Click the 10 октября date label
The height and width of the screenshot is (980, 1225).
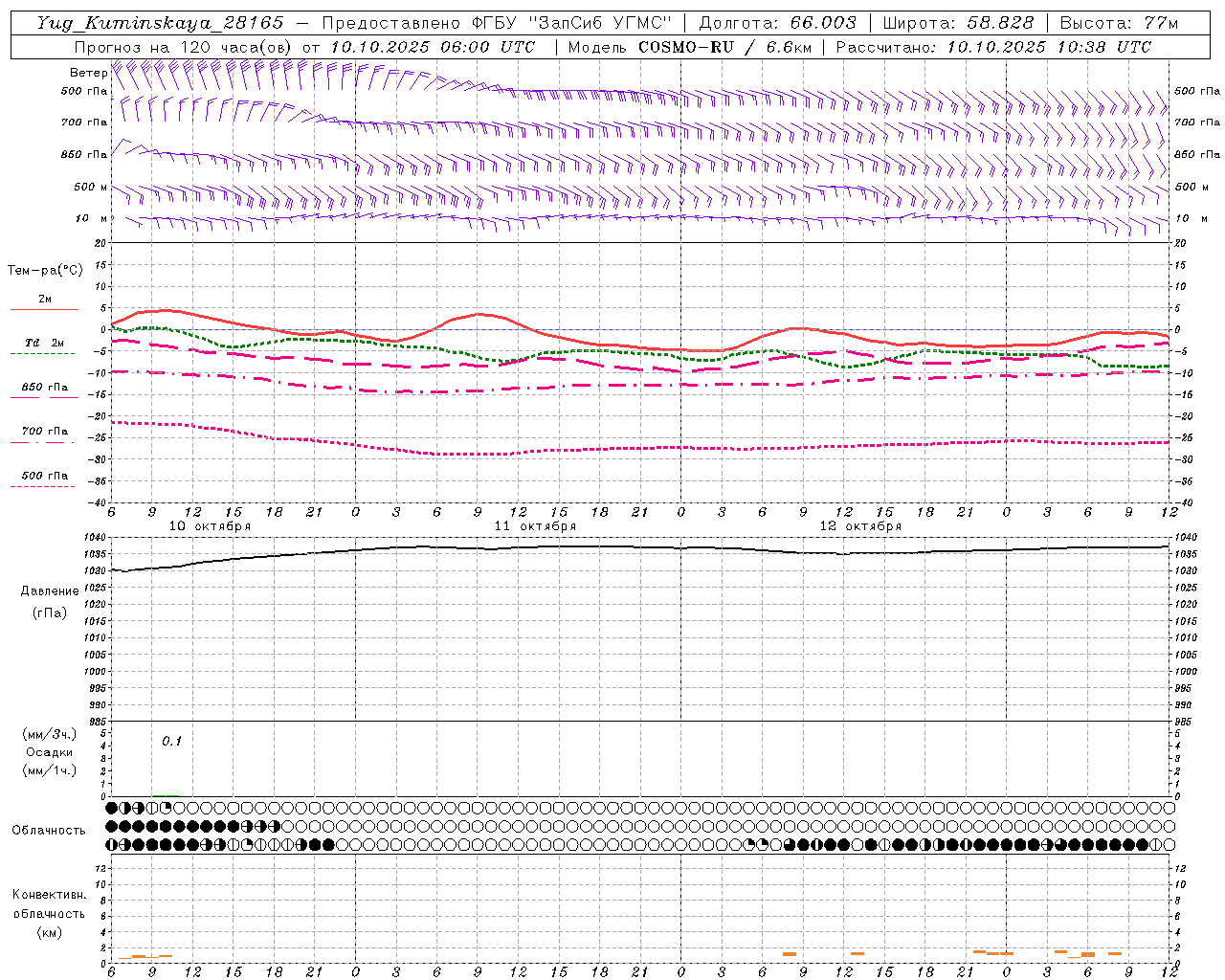210,526
